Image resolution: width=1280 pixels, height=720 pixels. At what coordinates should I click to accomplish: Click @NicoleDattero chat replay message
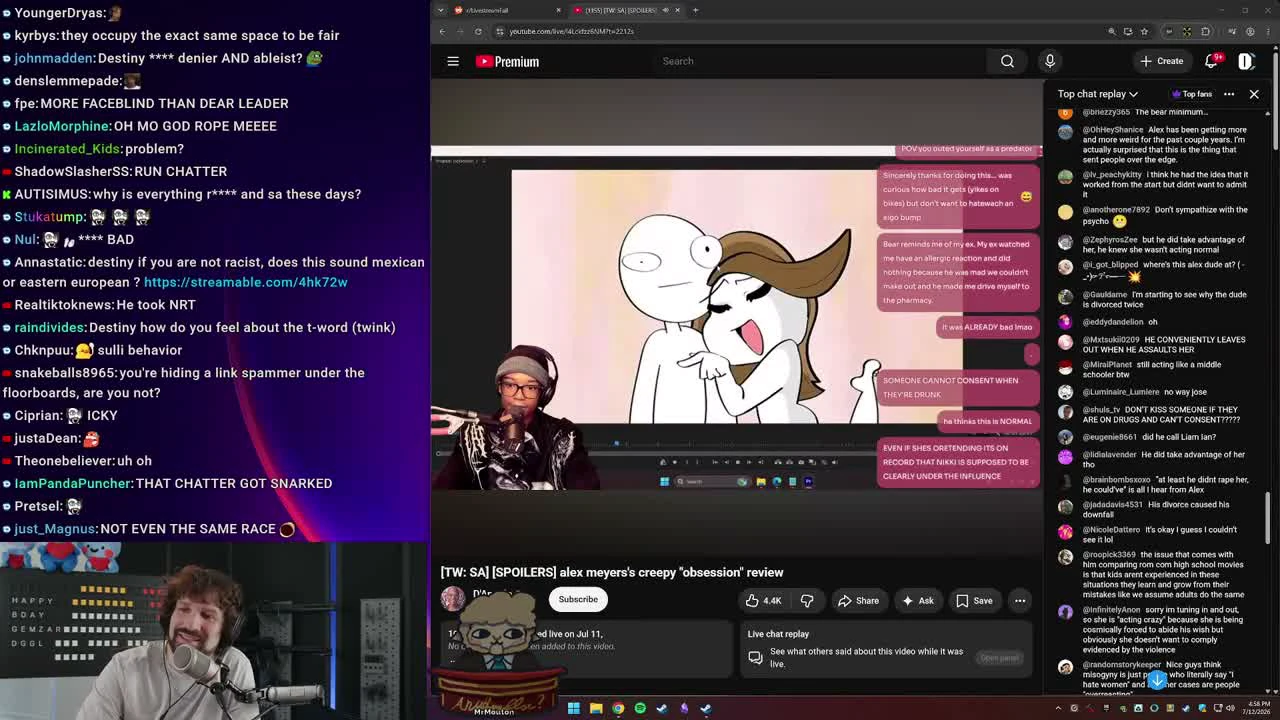[1157, 535]
